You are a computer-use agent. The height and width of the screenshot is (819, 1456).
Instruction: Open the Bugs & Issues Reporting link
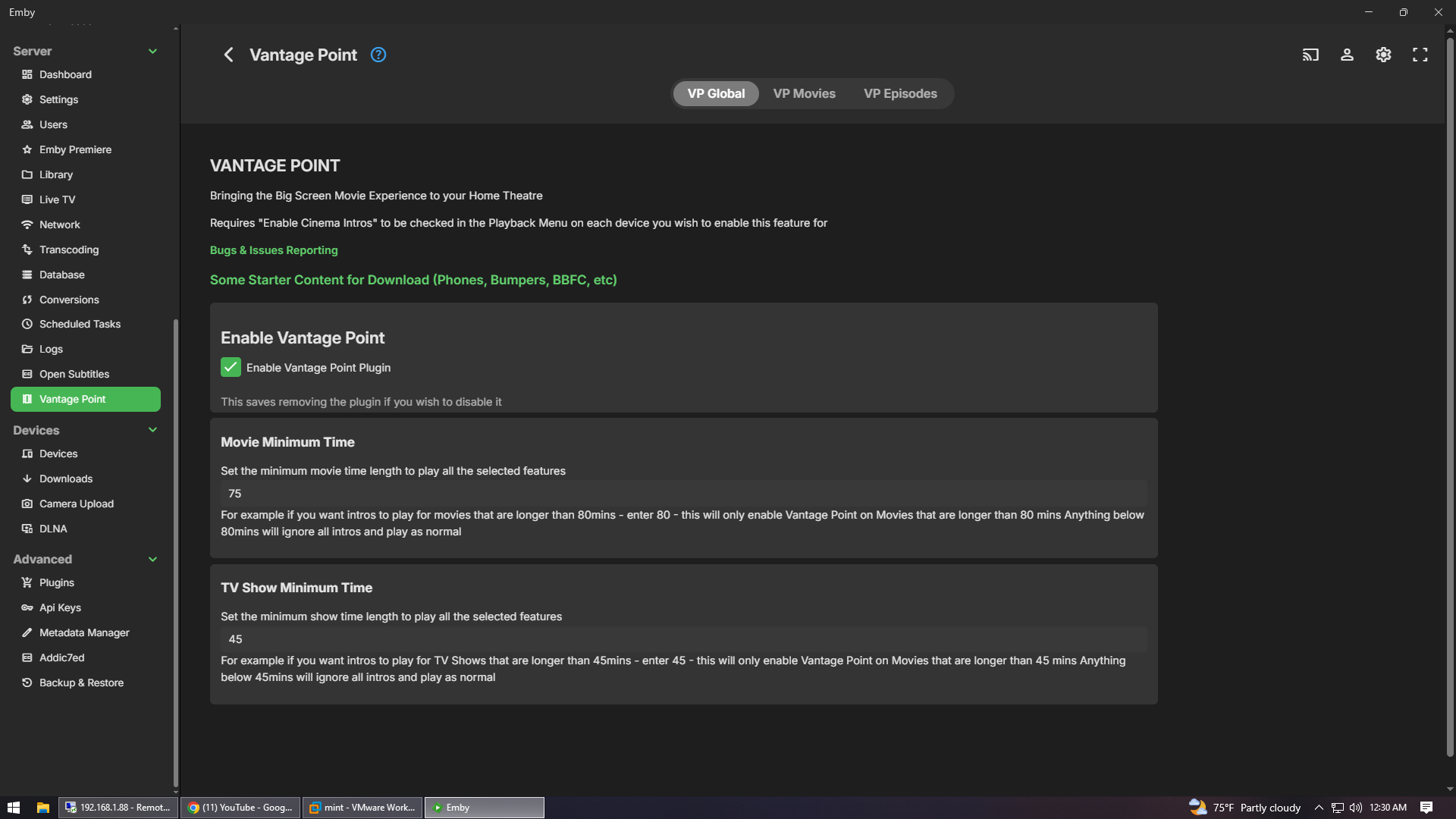point(274,250)
